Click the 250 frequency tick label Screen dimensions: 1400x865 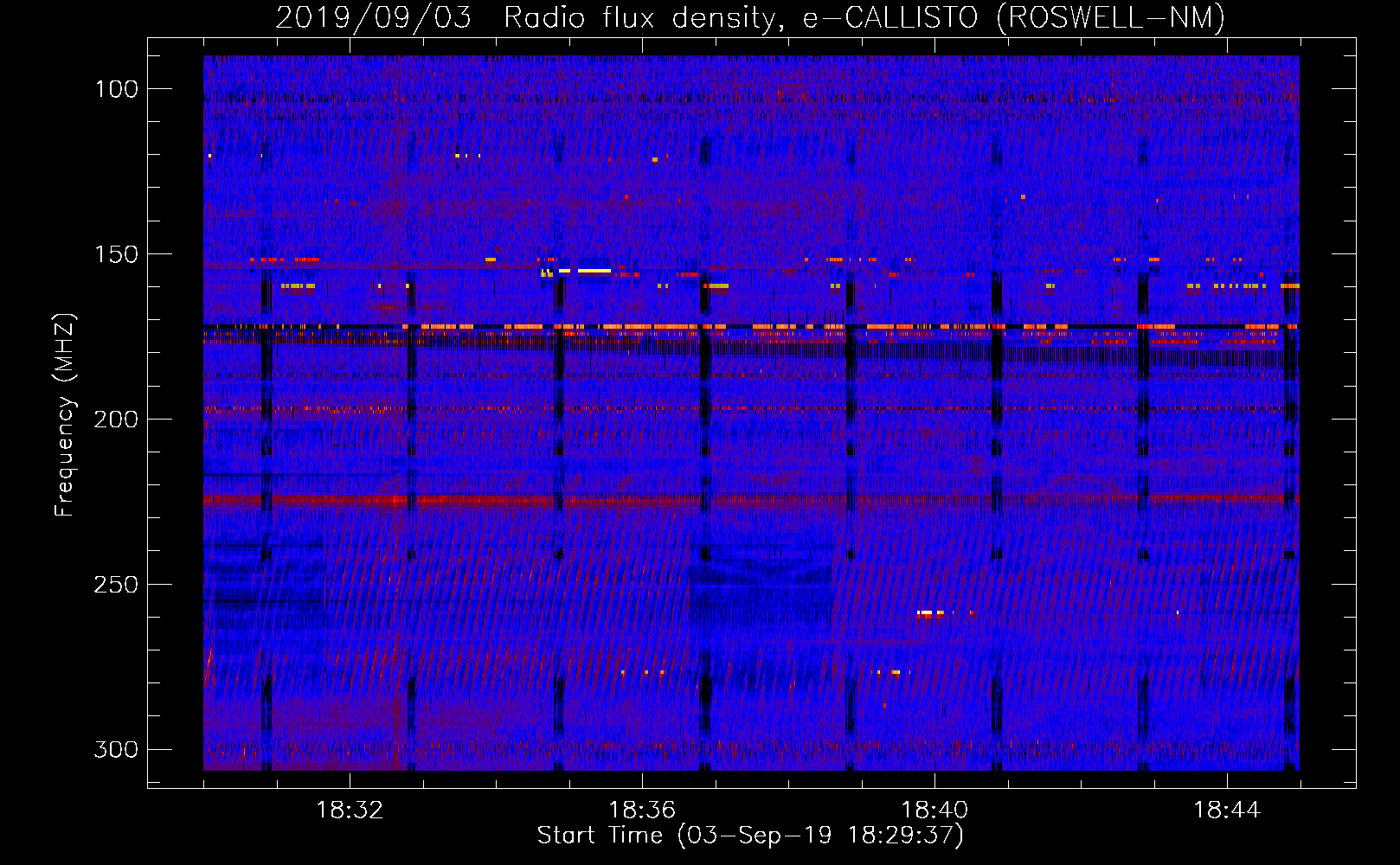pyautogui.click(x=117, y=585)
